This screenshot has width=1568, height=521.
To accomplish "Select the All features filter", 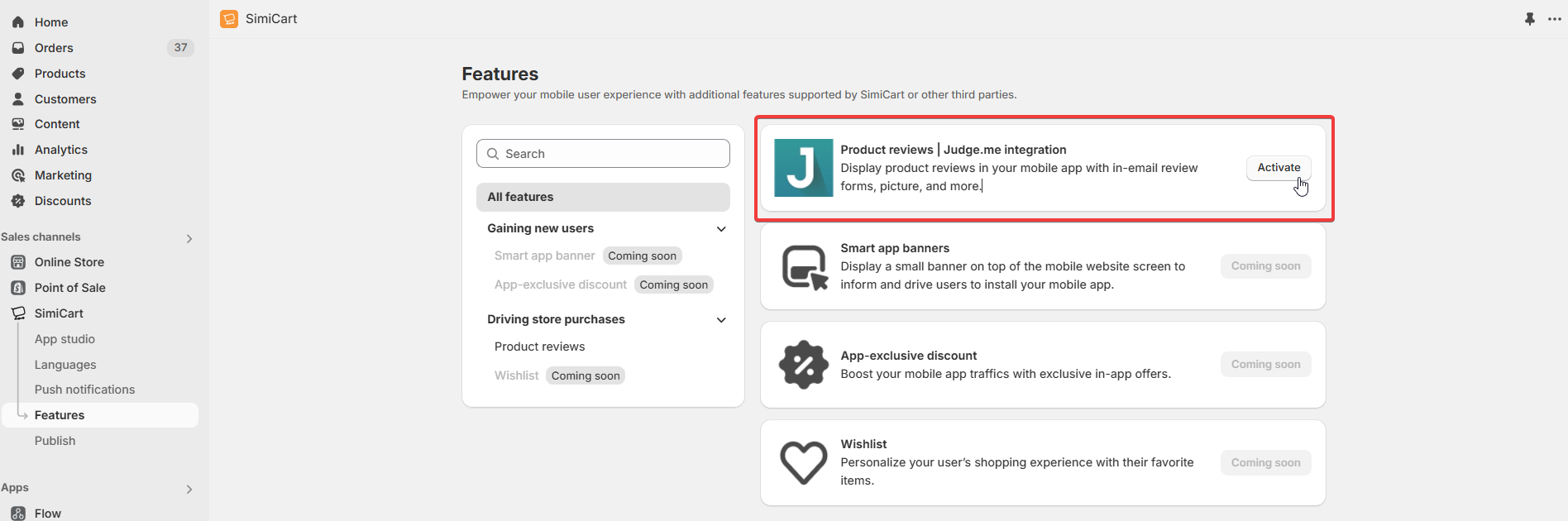I will (603, 197).
